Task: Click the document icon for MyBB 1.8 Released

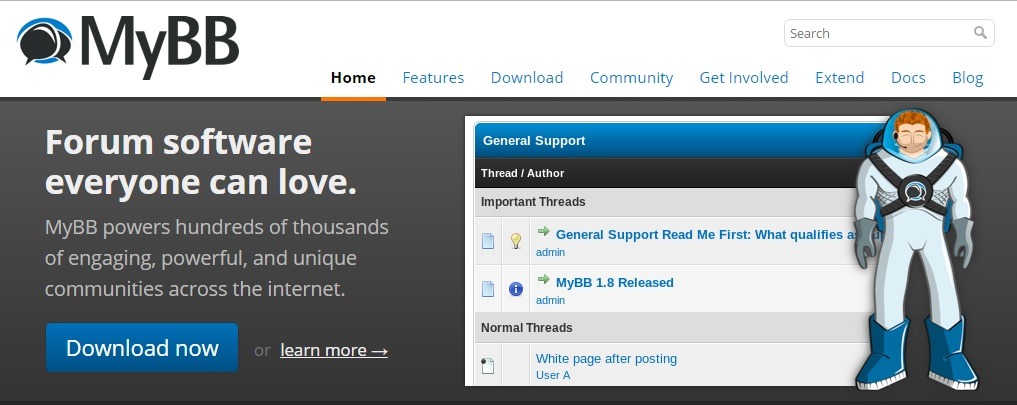Action: [488, 289]
